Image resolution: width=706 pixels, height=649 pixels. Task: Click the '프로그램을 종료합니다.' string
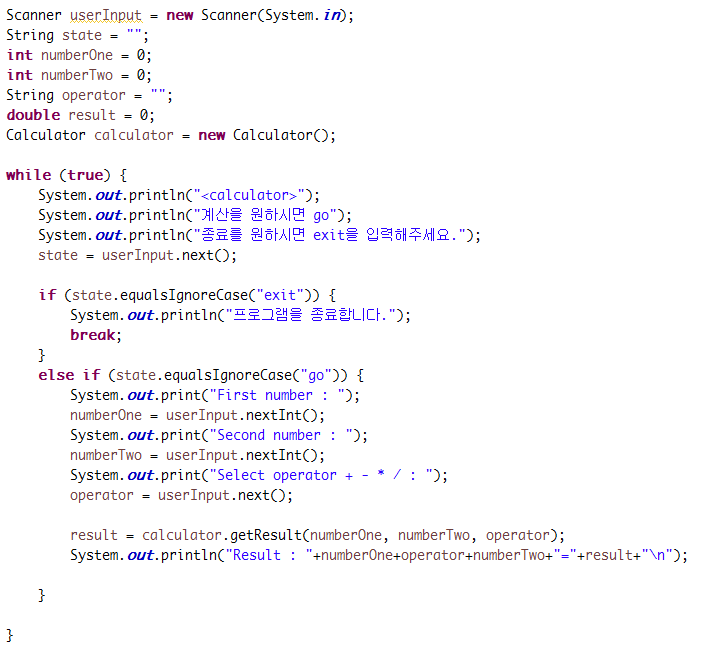click(x=311, y=315)
